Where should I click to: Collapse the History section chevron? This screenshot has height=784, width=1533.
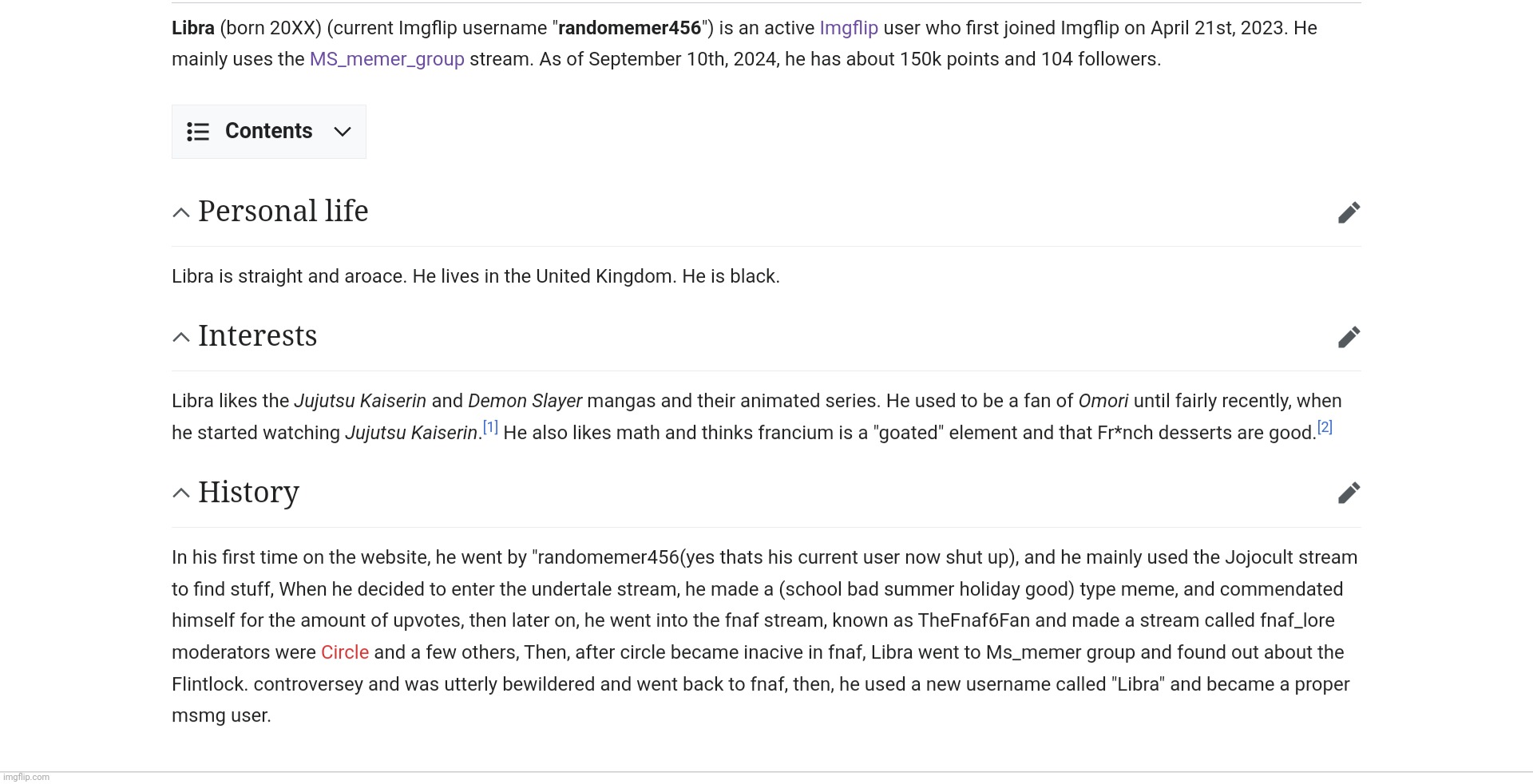tap(181, 493)
